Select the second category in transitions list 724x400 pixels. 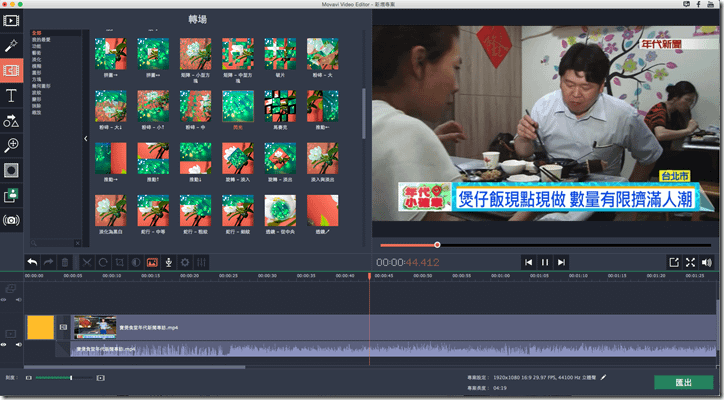click(x=41, y=40)
